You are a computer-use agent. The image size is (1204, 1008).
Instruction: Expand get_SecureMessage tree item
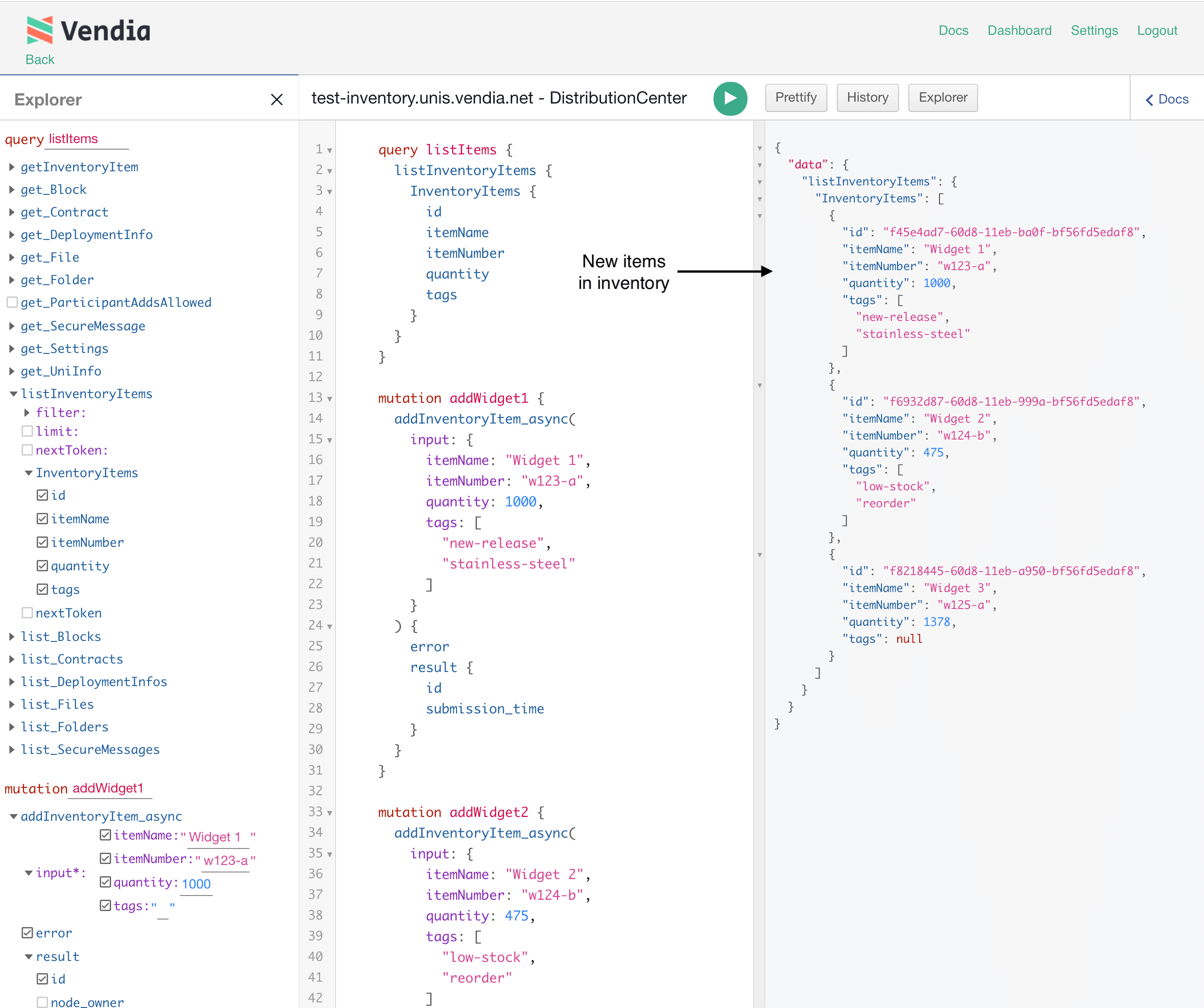(11, 326)
